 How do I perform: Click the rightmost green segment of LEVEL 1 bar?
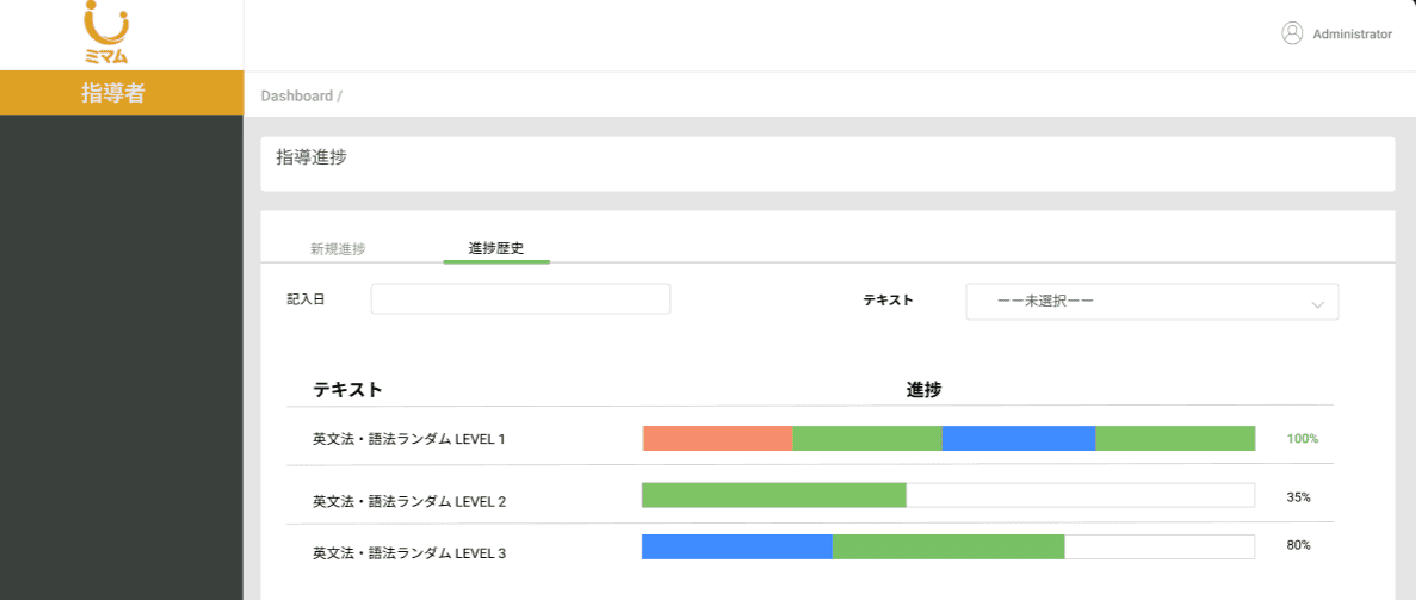(1175, 438)
